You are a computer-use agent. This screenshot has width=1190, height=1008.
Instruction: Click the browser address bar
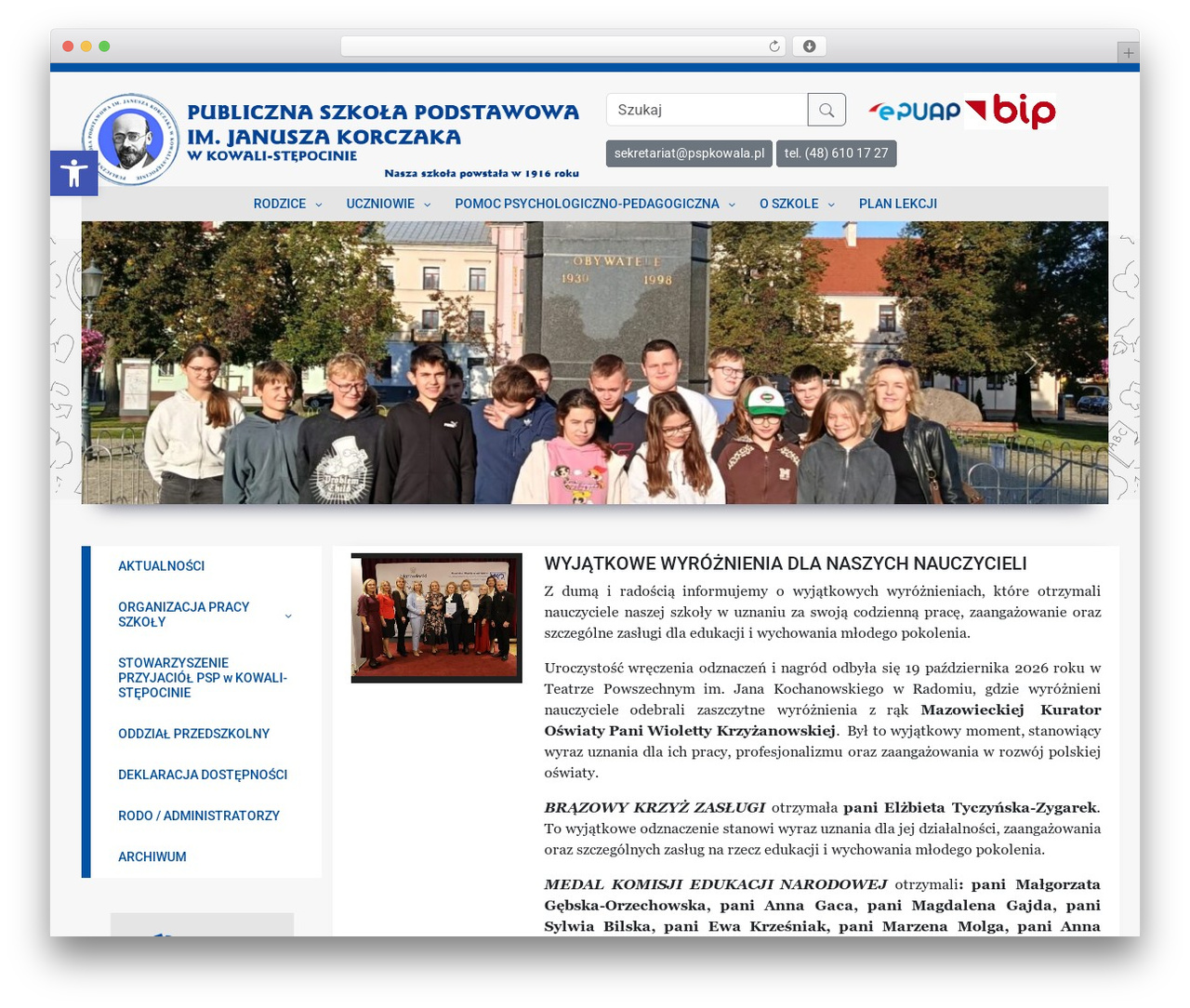tap(563, 46)
